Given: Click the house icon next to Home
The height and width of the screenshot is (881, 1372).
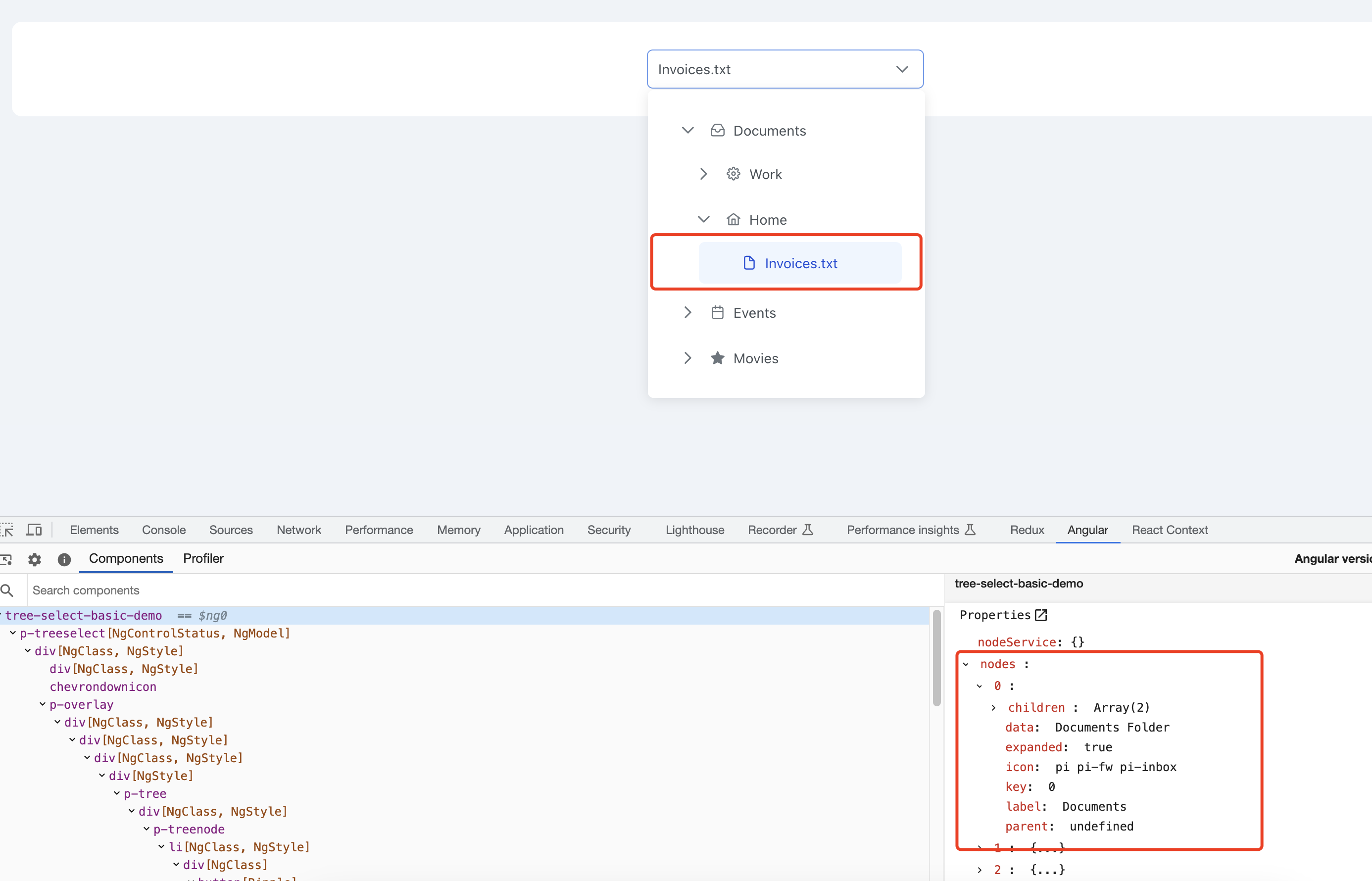Looking at the screenshot, I should (x=733, y=219).
